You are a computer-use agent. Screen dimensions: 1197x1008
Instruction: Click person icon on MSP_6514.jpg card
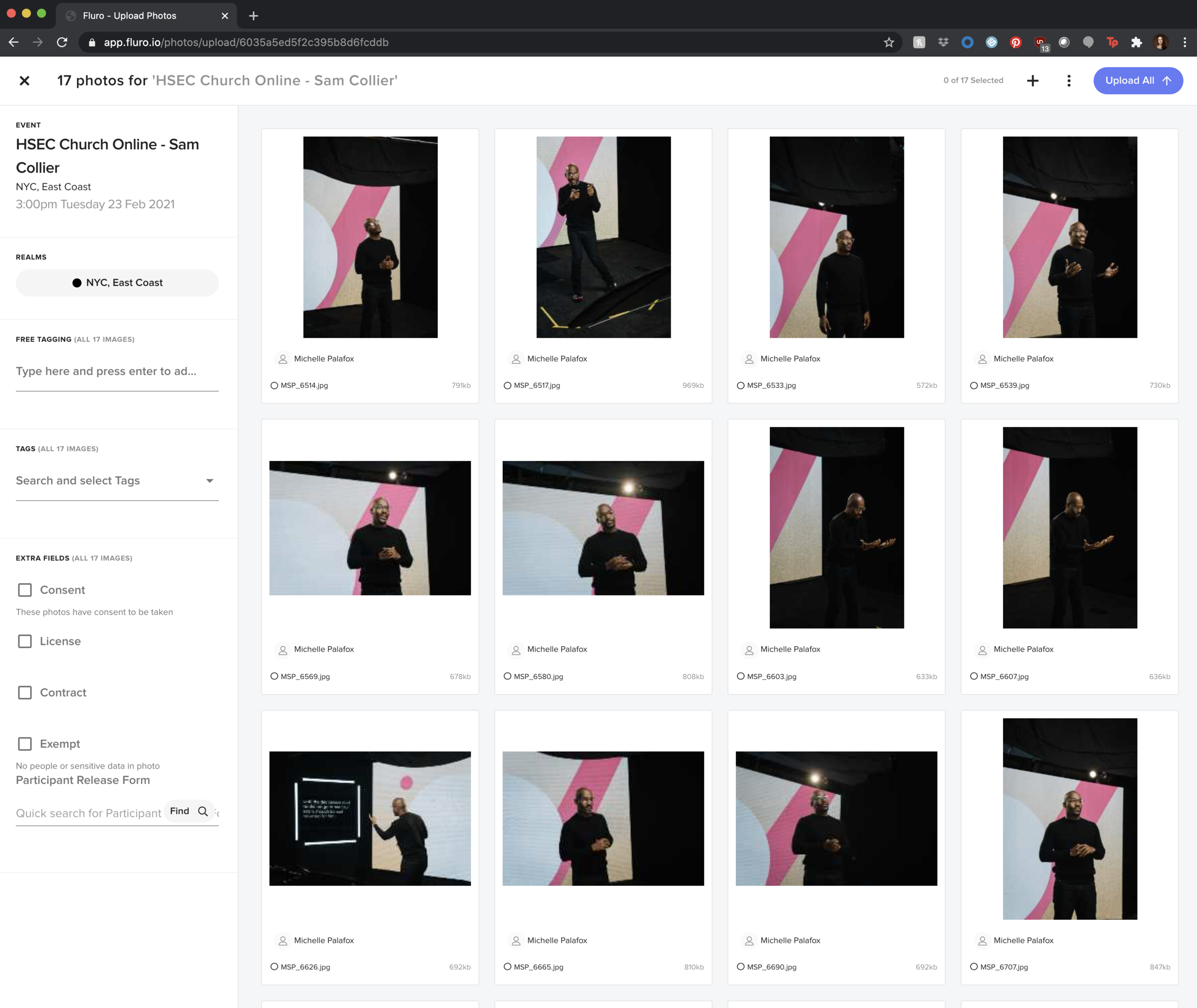point(282,359)
